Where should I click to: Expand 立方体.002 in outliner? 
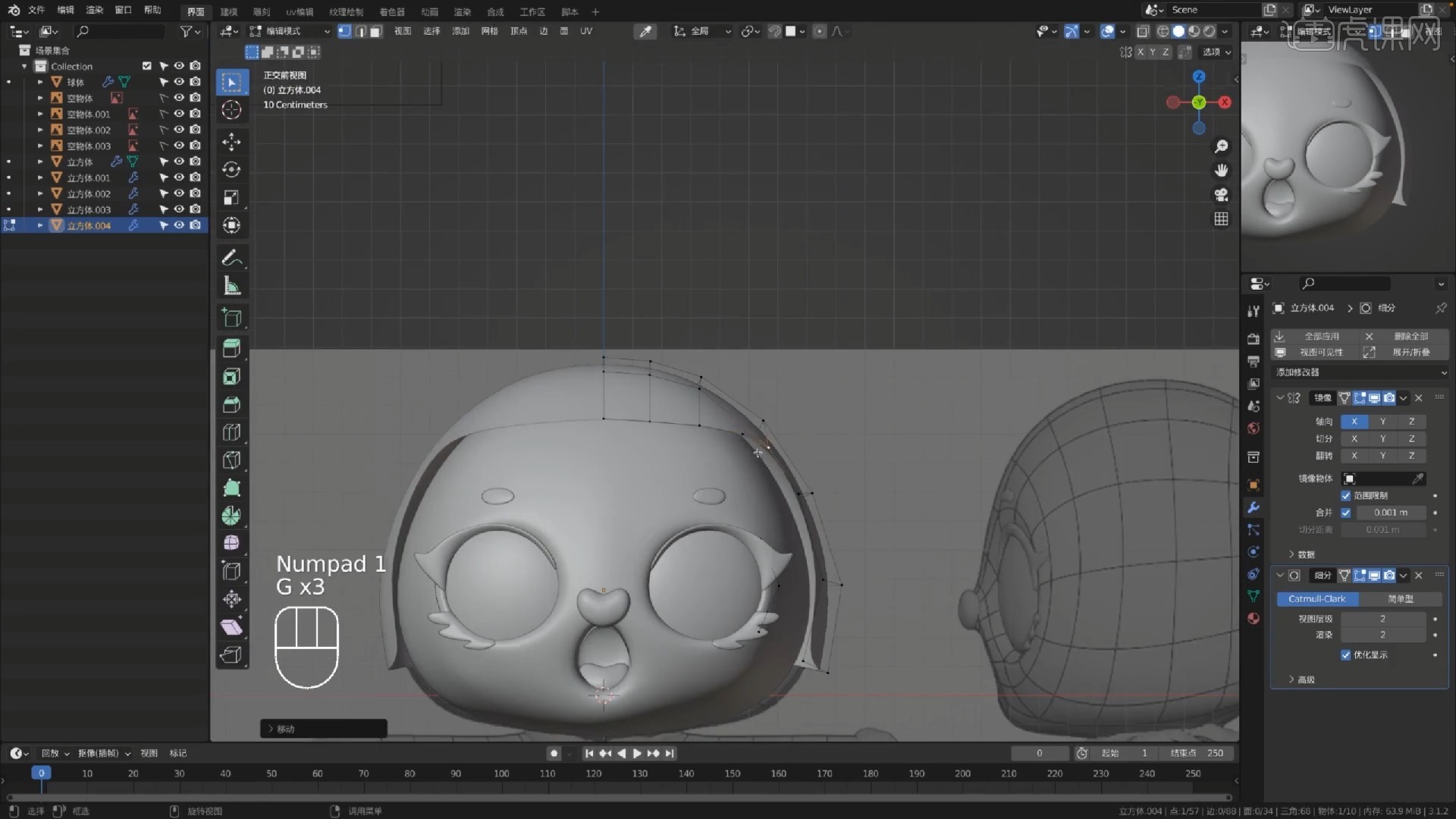pos(40,193)
